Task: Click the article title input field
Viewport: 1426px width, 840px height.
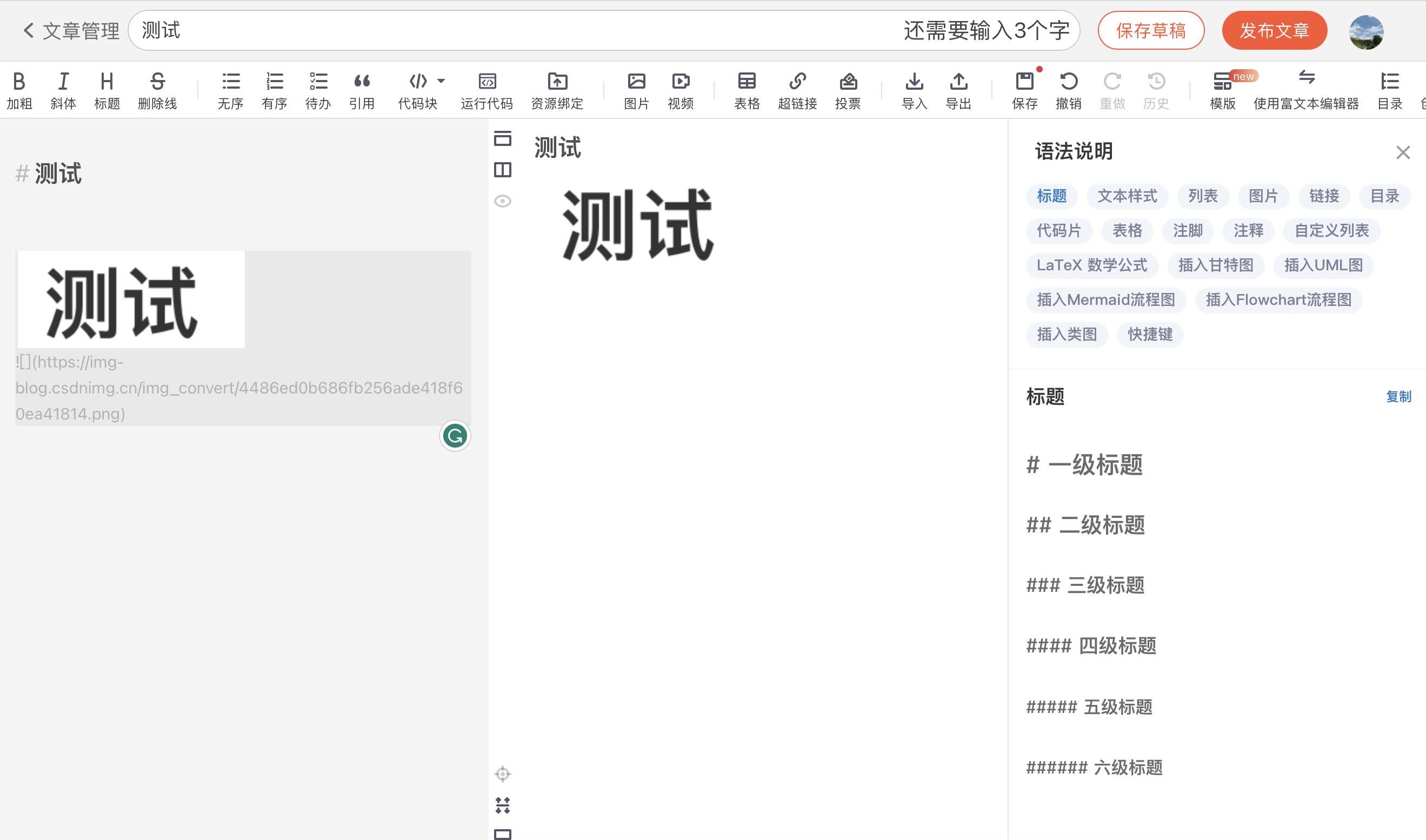Action: pos(509,31)
